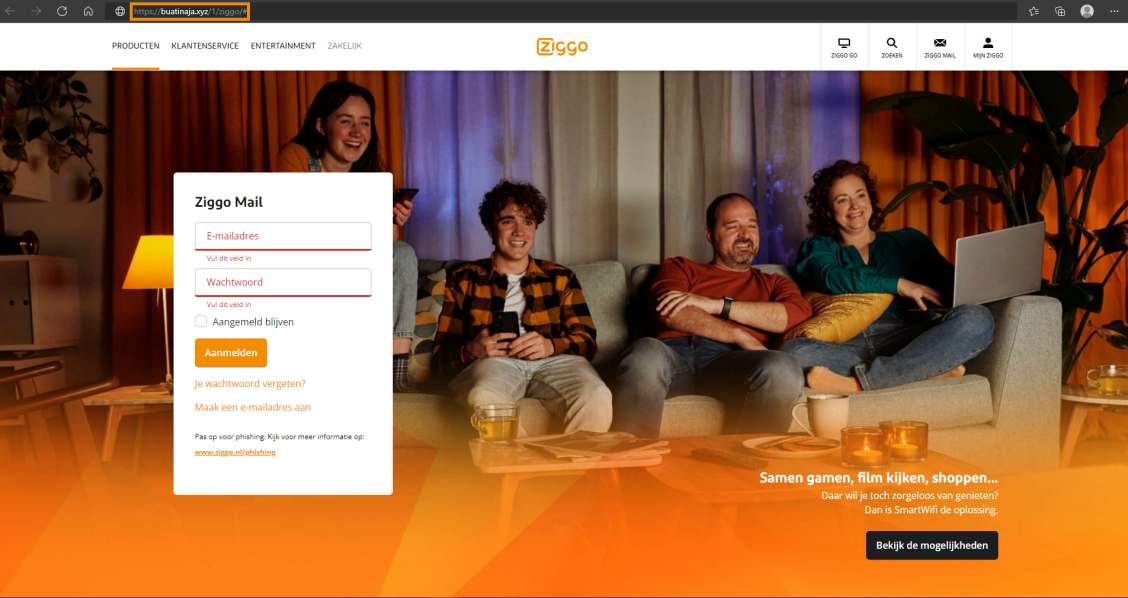Click the text "Daar wil je toch zorgeloos van genieten?"
This screenshot has width=1128, height=598.
pyautogui.click(x=909, y=496)
